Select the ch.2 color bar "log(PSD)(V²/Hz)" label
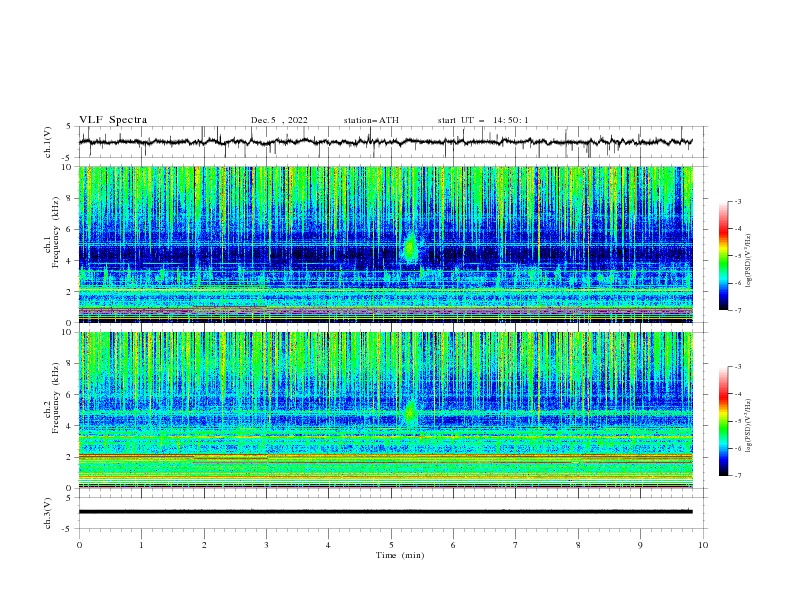 pyautogui.click(x=748, y=426)
